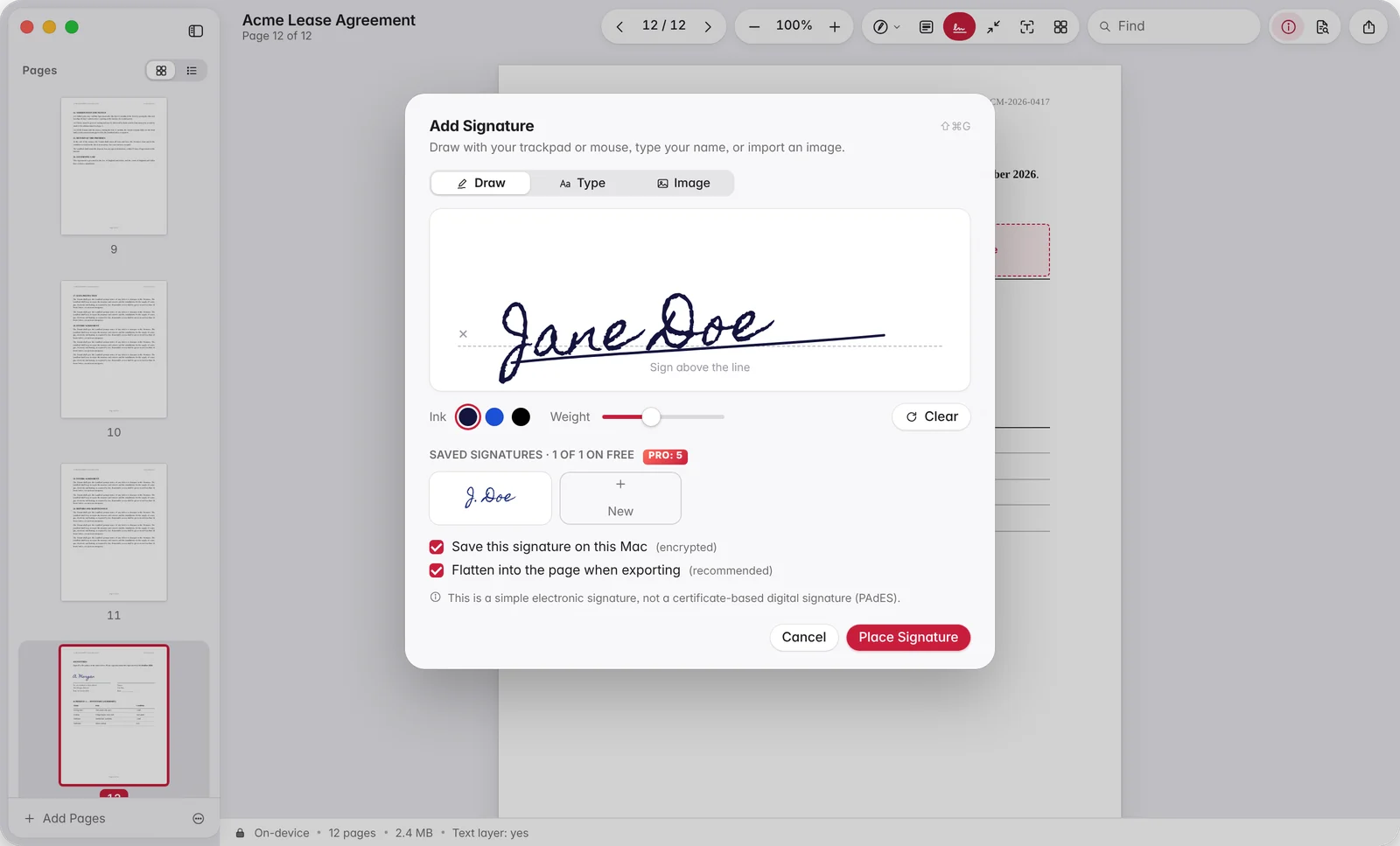The image size is (1400, 846).
Task: Expand the markup pen dropdown chevron
Action: pos(897,27)
